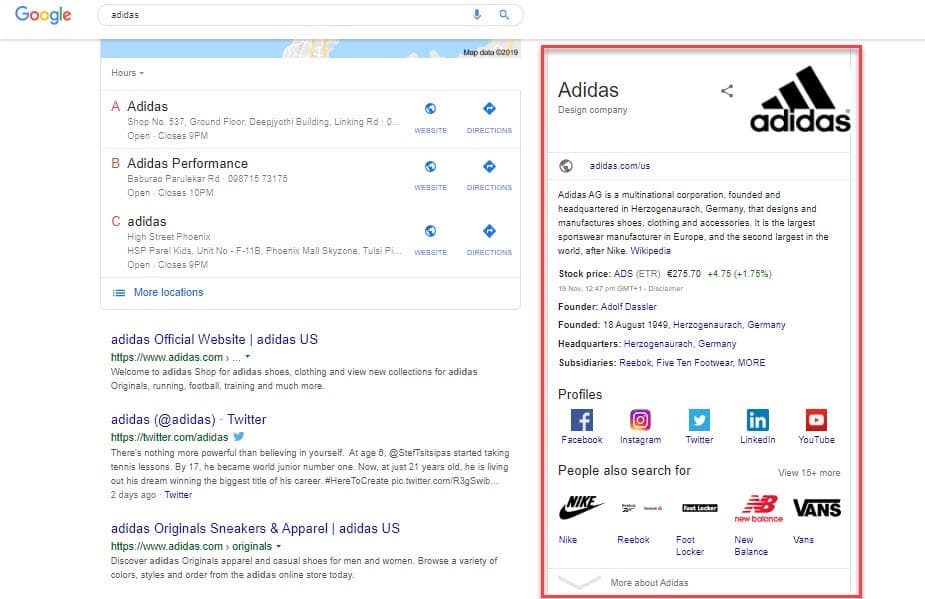The height and width of the screenshot is (599, 925).
Task: Get directions to Adidas Performance
Action: tap(489, 175)
